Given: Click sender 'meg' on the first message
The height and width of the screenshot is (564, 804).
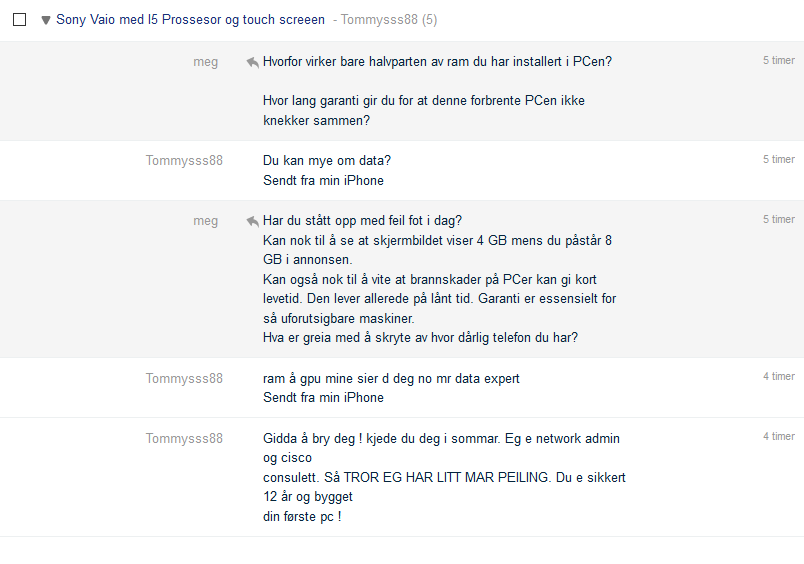Looking at the screenshot, I should coord(206,62).
